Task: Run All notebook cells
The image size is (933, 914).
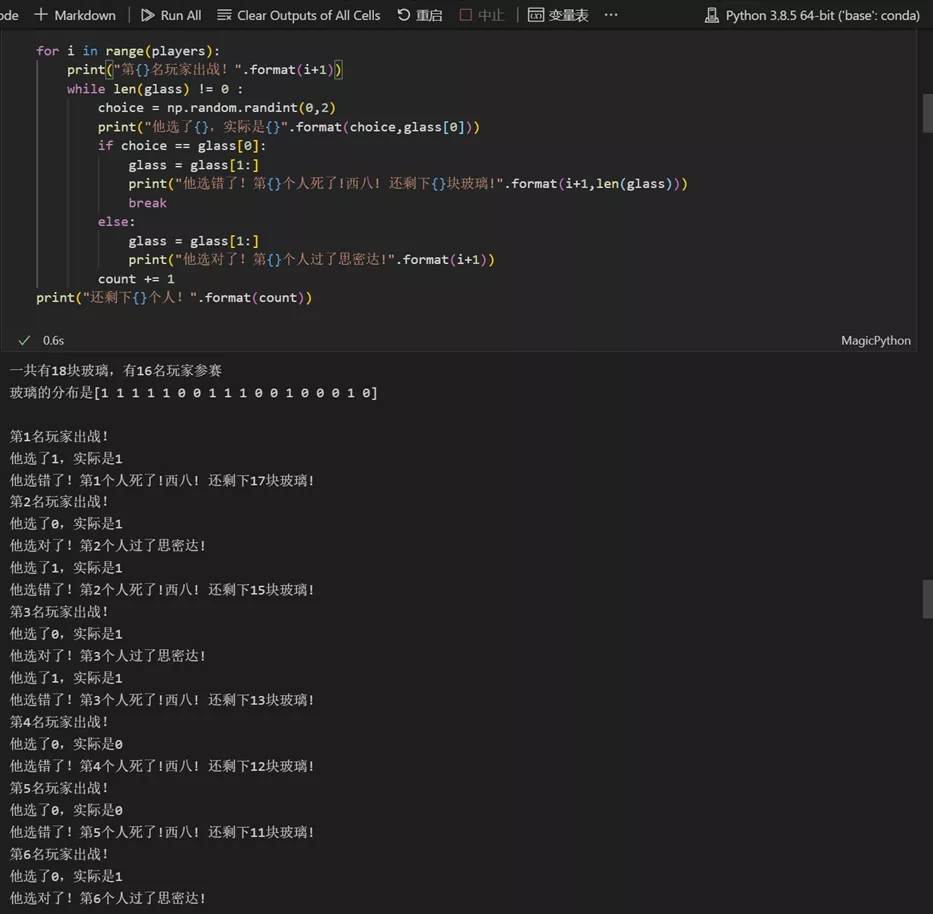Action: pos(171,15)
